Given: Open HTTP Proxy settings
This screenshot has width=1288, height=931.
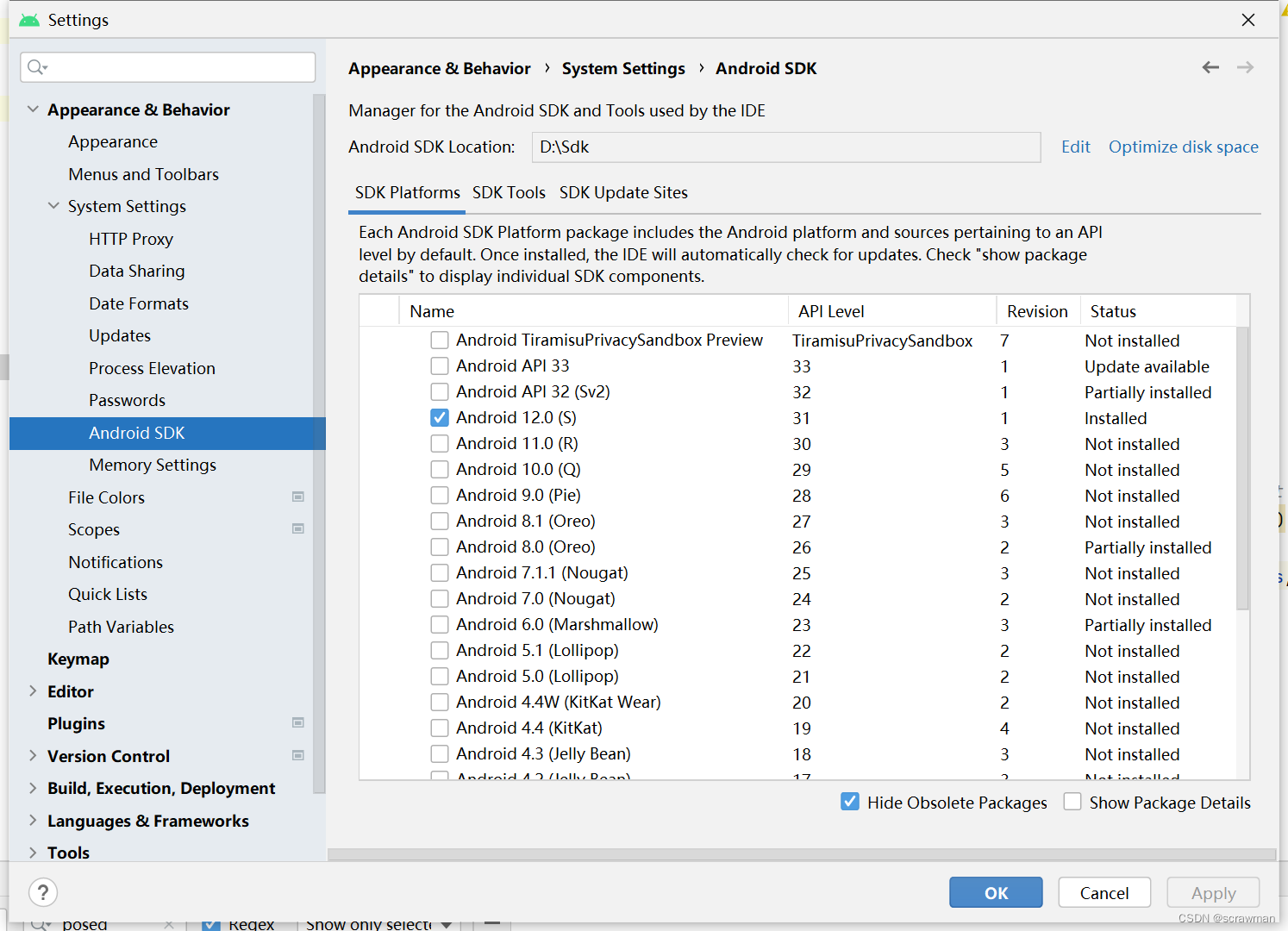Looking at the screenshot, I should 131,239.
